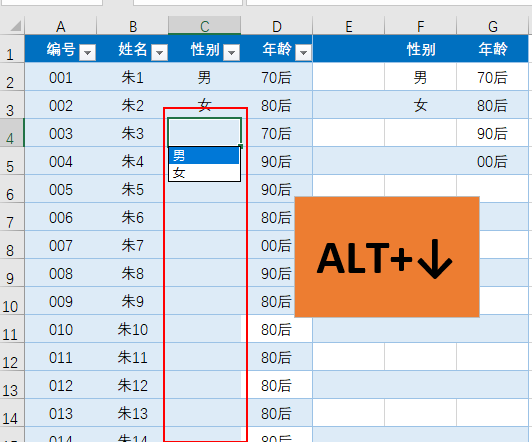Select column E header
This screenshot has width=532, height=442.
(x=348, y=26)
